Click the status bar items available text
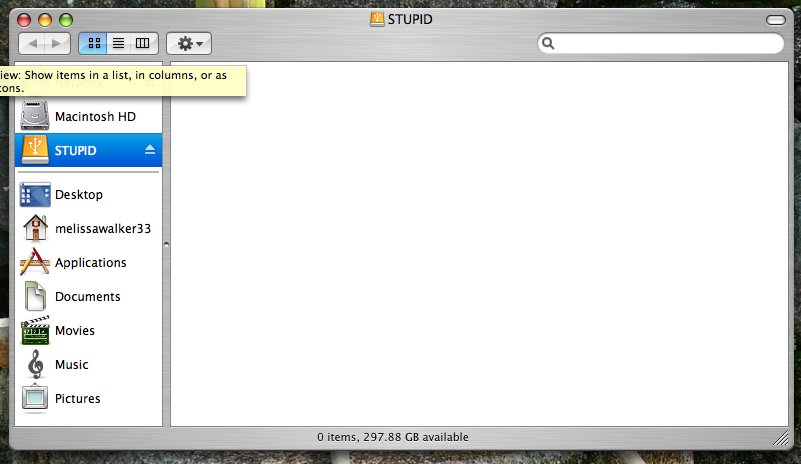Image resolution: width=801 pixels, height=464 pixels. pos(392,437)
